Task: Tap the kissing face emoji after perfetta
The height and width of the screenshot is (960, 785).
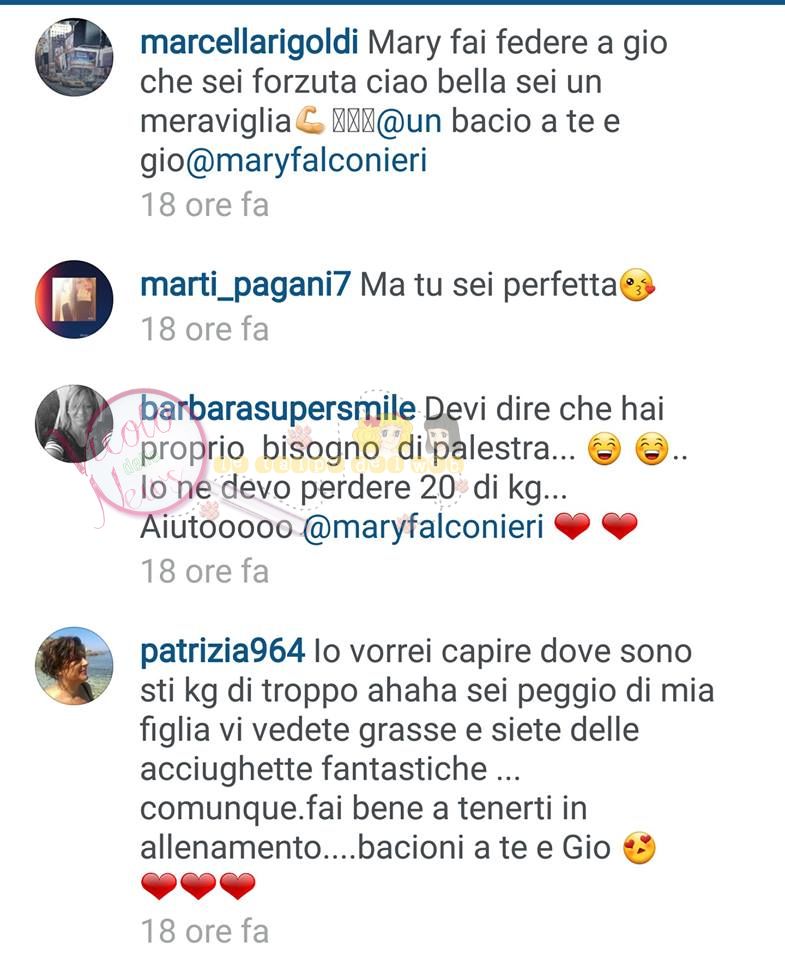Action: pos(637,286)
